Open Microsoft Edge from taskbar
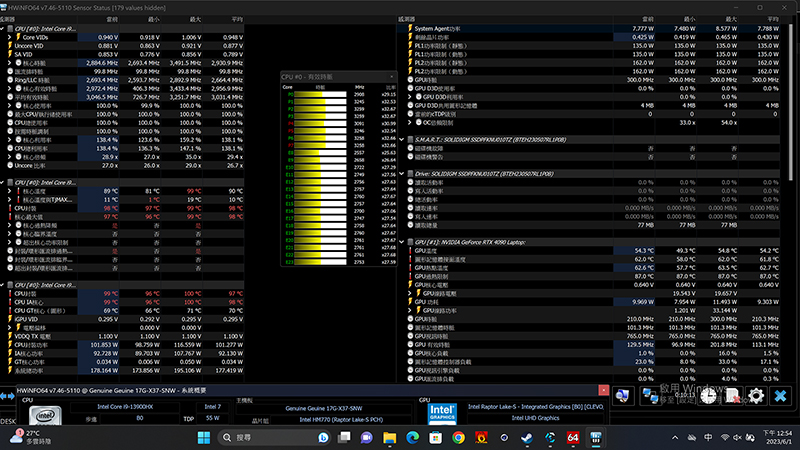This screenshot has width=800, height=450. [x=413, y=438]
